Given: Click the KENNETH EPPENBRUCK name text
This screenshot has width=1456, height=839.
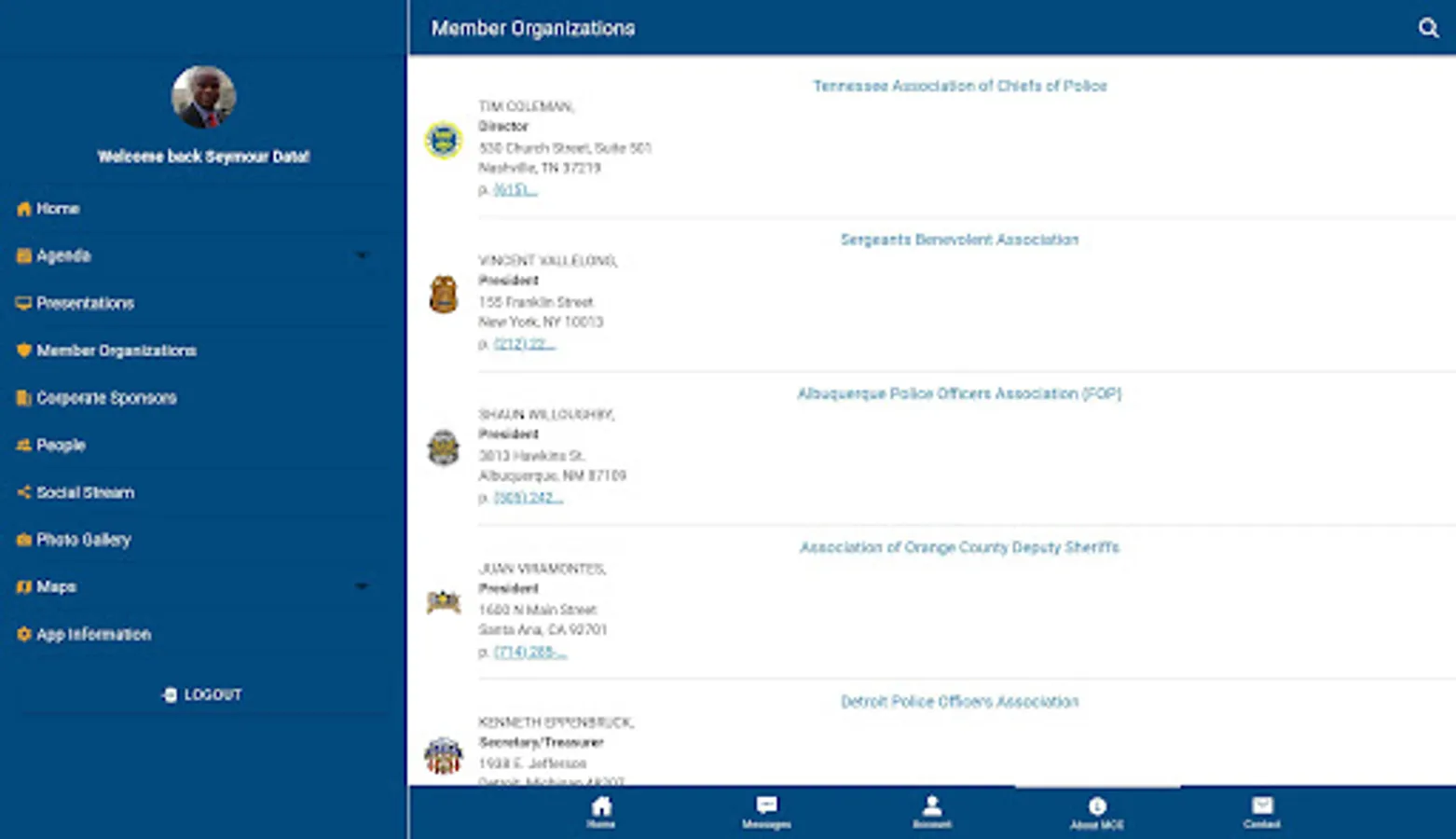Looking at the screenshot, I should click(x=556, y=722).
